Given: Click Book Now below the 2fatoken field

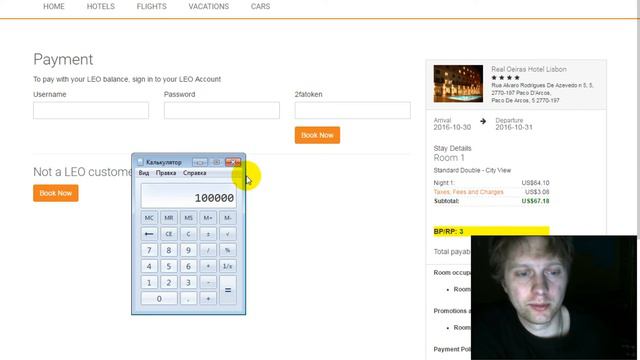Looking at the screenshot, I should (x=317, y=135).
